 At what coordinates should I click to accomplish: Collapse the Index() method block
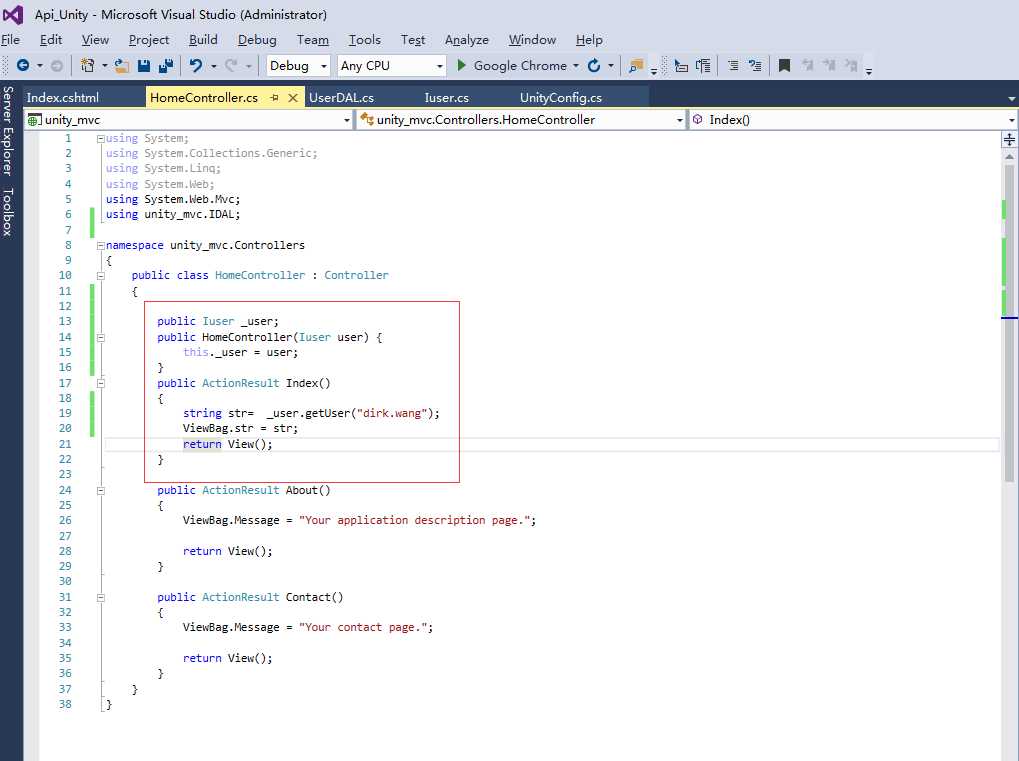[x=101, y=383]
